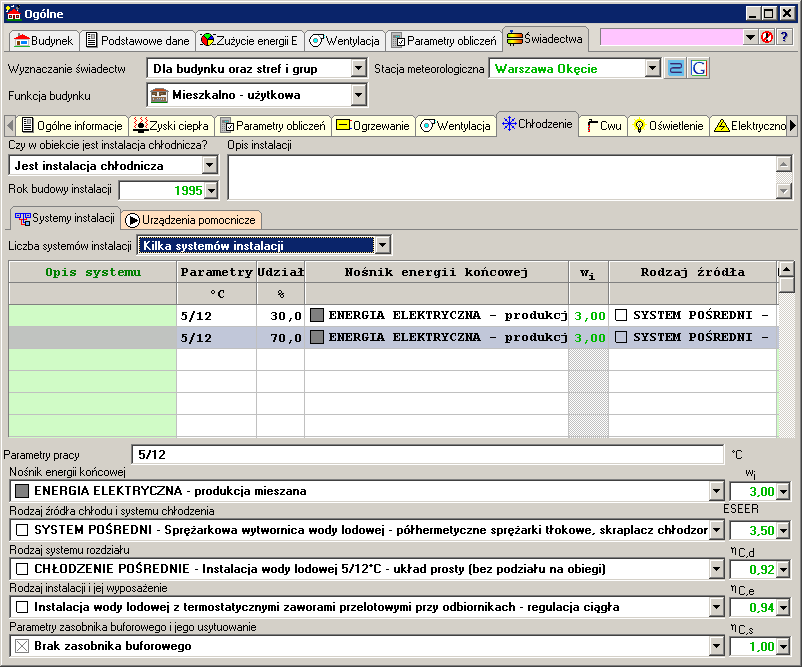Expand the Stacja meteorologiczna dropdown
802x667 pixels.
[652, 68]
